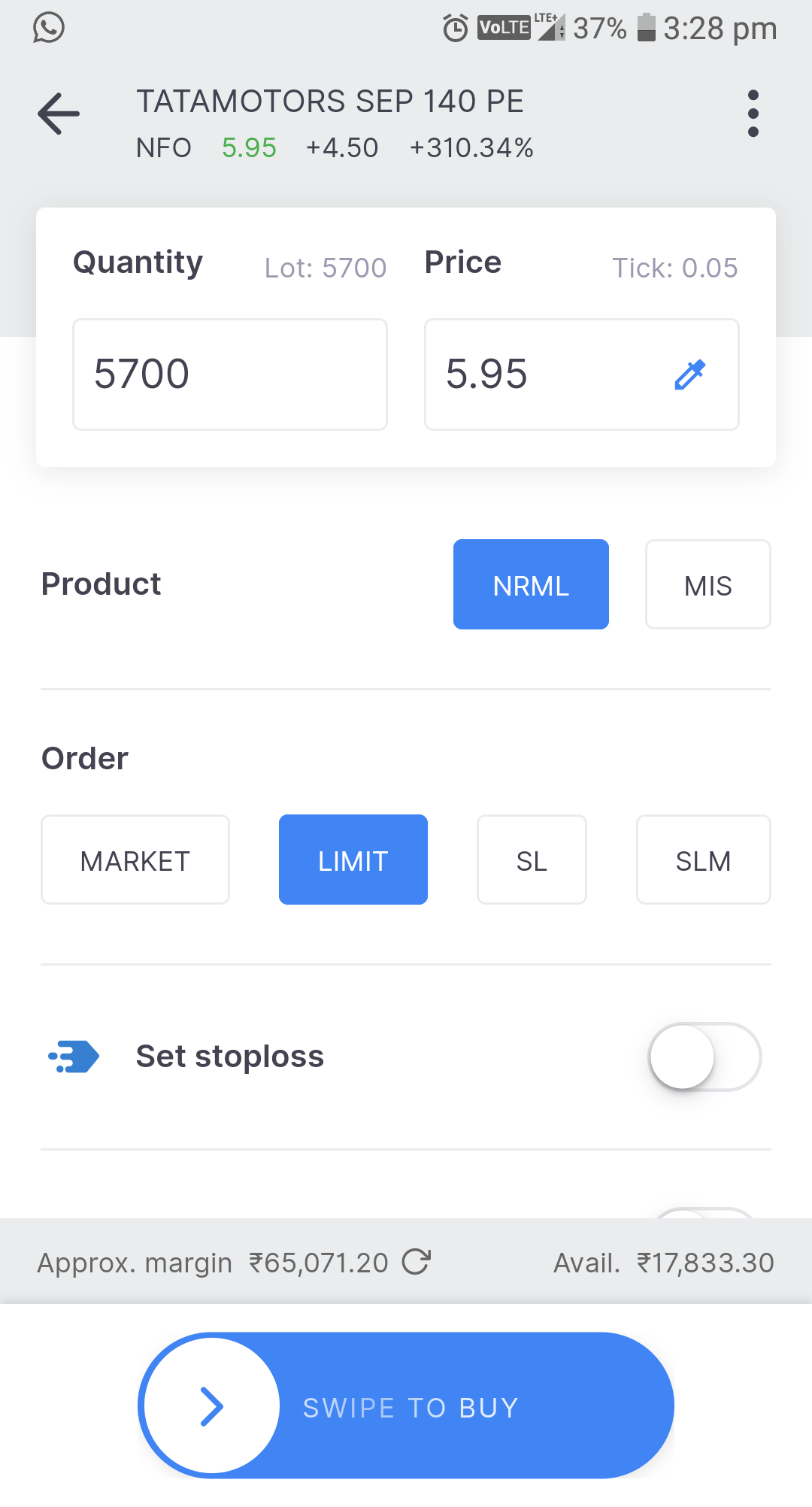Viewport: 812px width, 1507px height.
Task: Navigate back using the back arrow
Action: coord(57,114)
